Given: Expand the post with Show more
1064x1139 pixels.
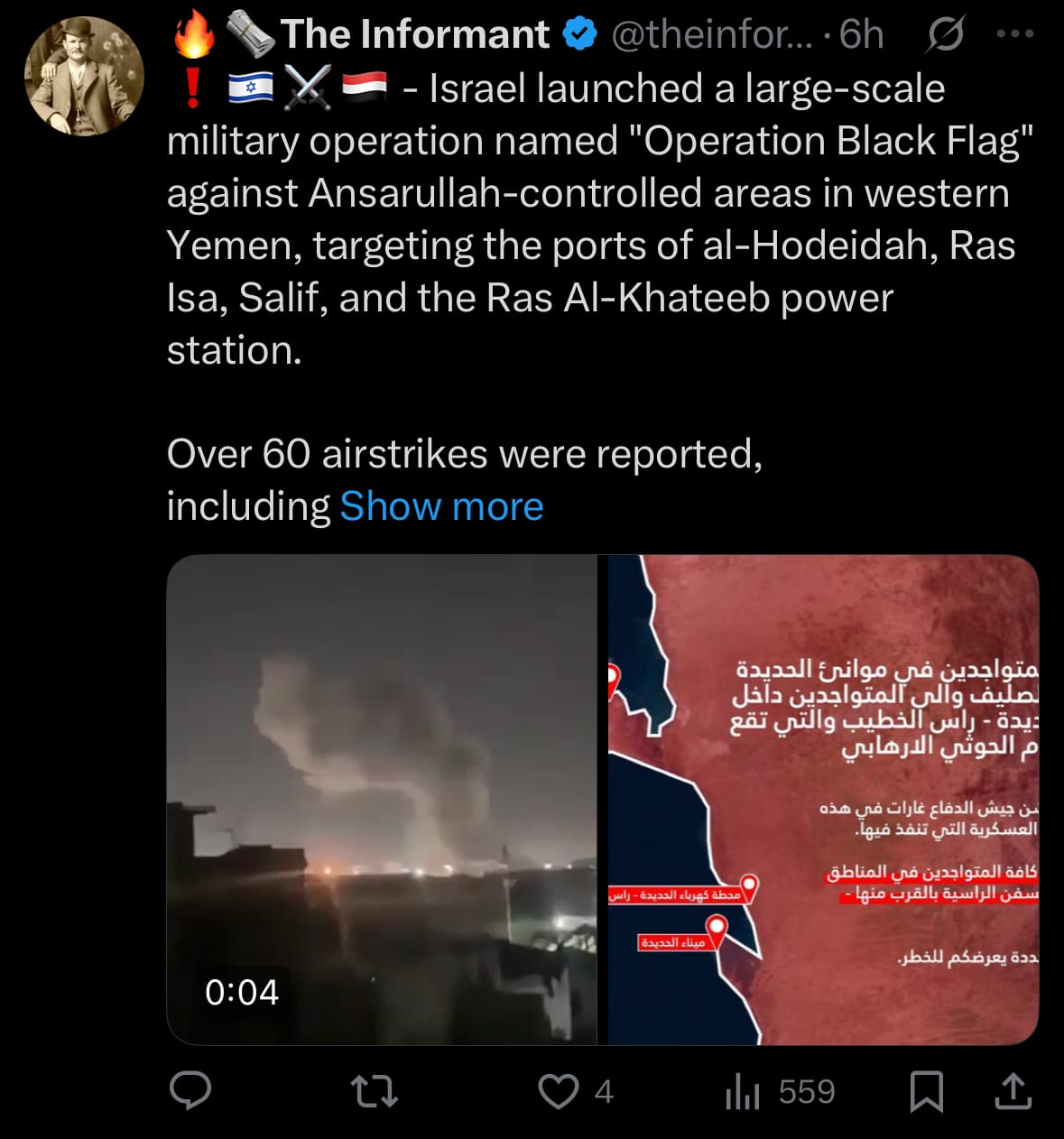Looking at the screenshot, I should click(441, 506).
